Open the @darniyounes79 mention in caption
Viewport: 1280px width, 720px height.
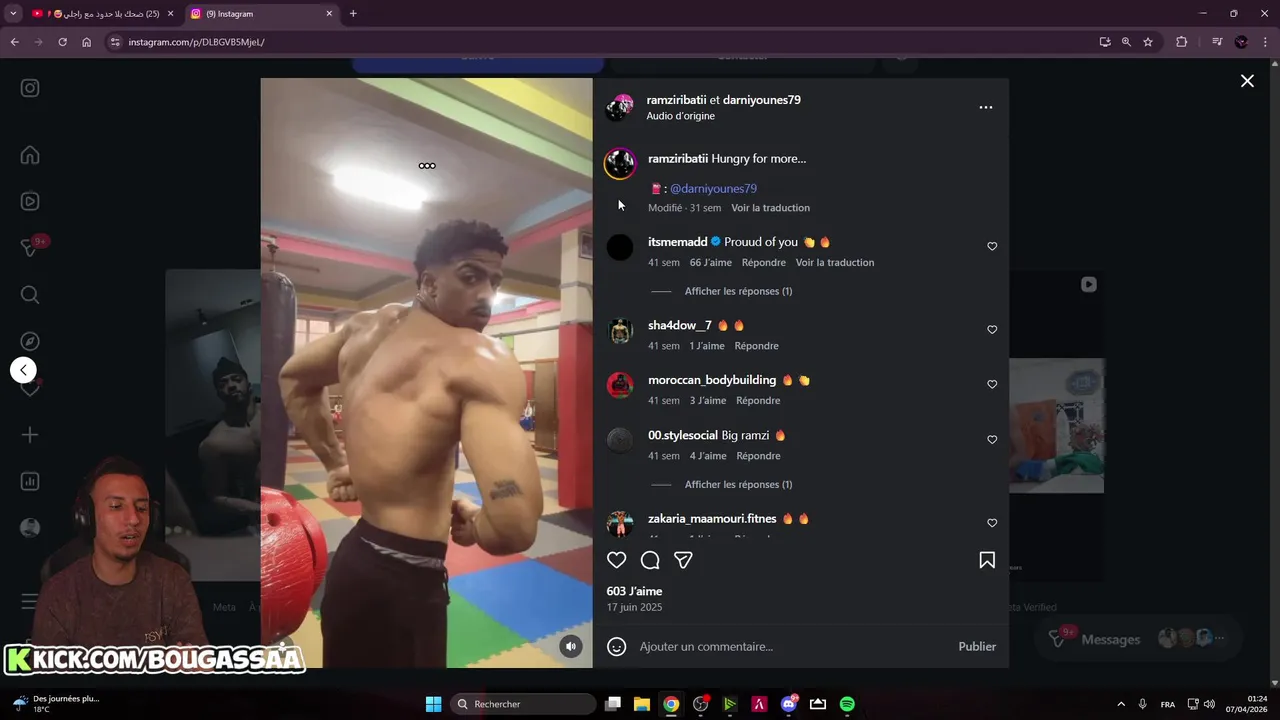pyautogui.click(x=713, y=188)
